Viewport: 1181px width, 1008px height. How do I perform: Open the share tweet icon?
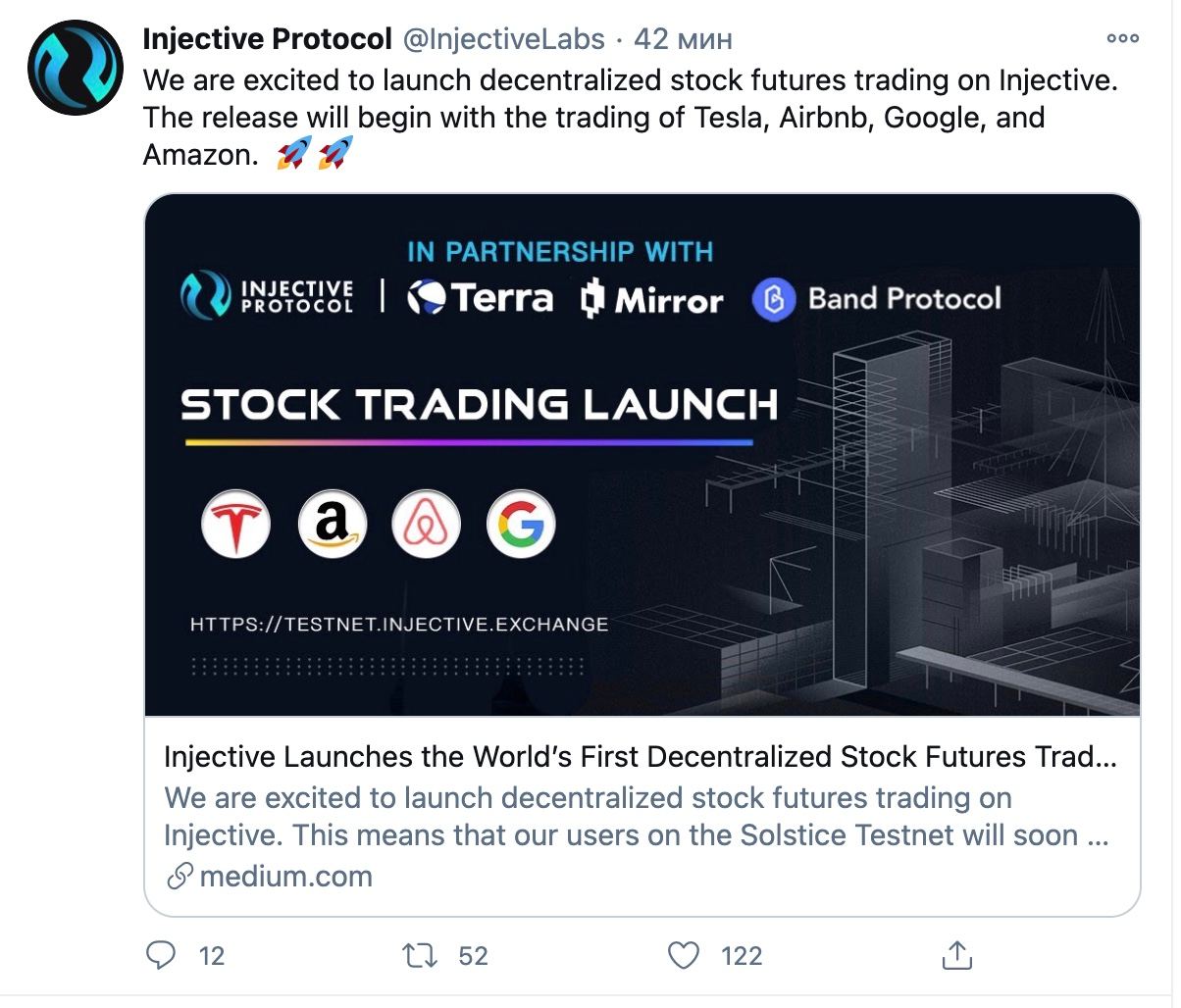tap(957, 954)
